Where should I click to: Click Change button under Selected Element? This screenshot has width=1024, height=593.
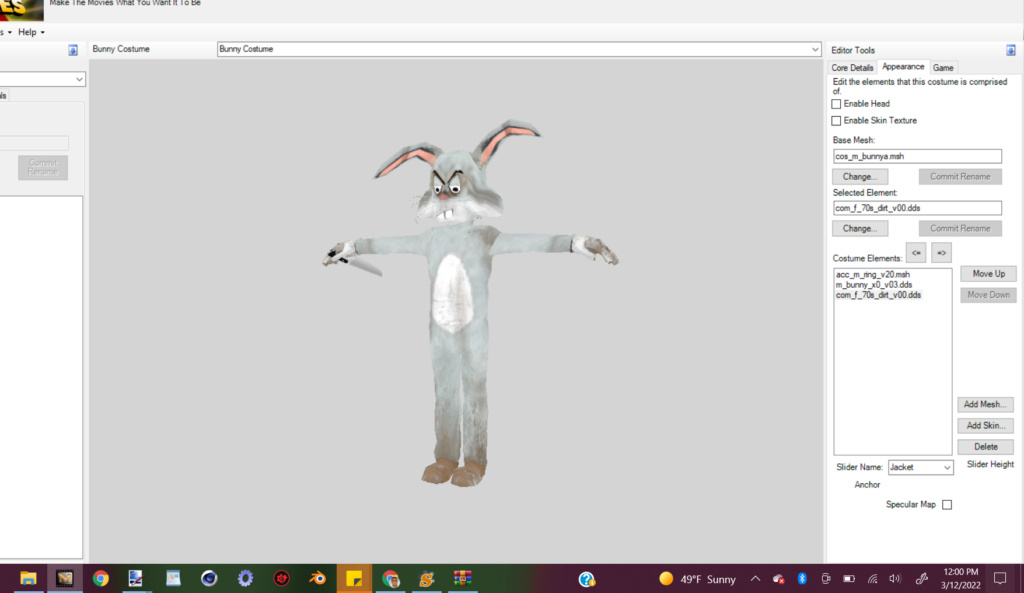coord(859,229)
